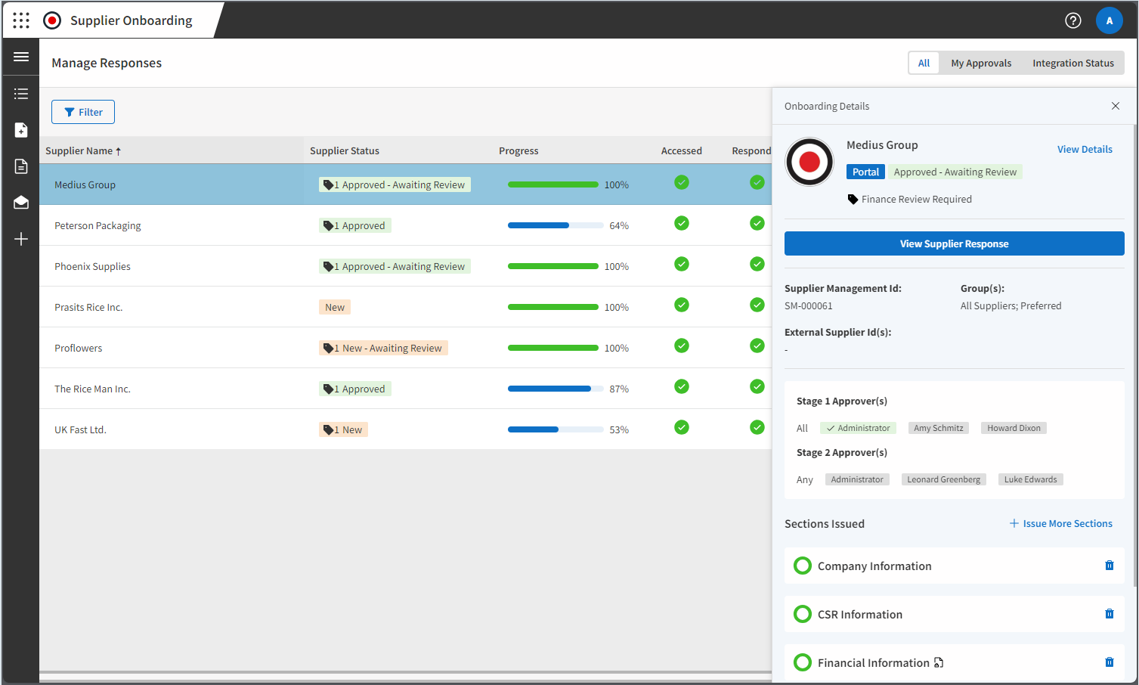Select the UK Fast Ltd. row
The width and height of the screenshot is (1139, 685).
coord(80,430)
